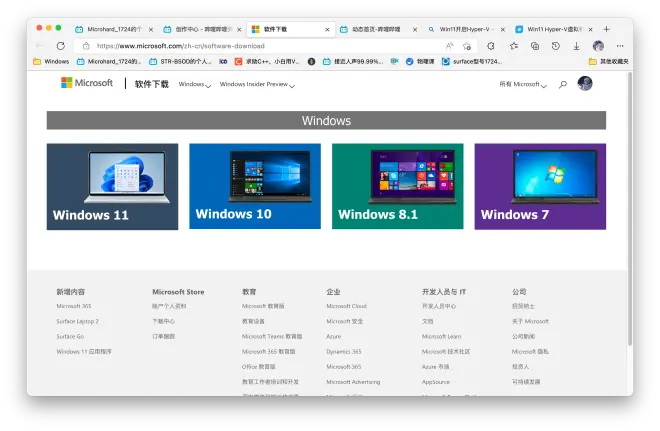Add this page to favorites with the star-plus icon
The width and height of the screenshot is (660, 431).
pos(466,46)
